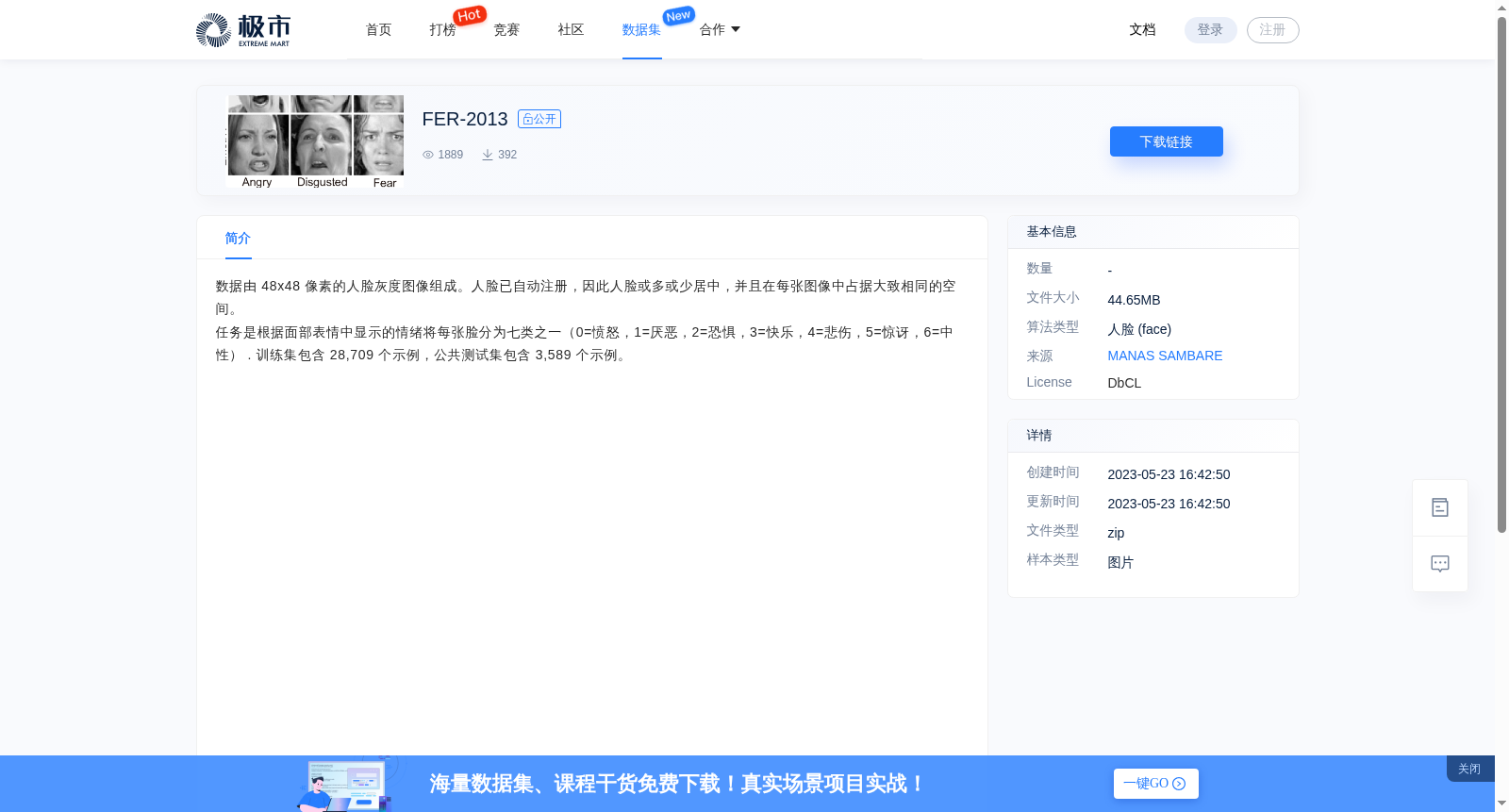Click the document note sidebar icon

pos(1440,507)
